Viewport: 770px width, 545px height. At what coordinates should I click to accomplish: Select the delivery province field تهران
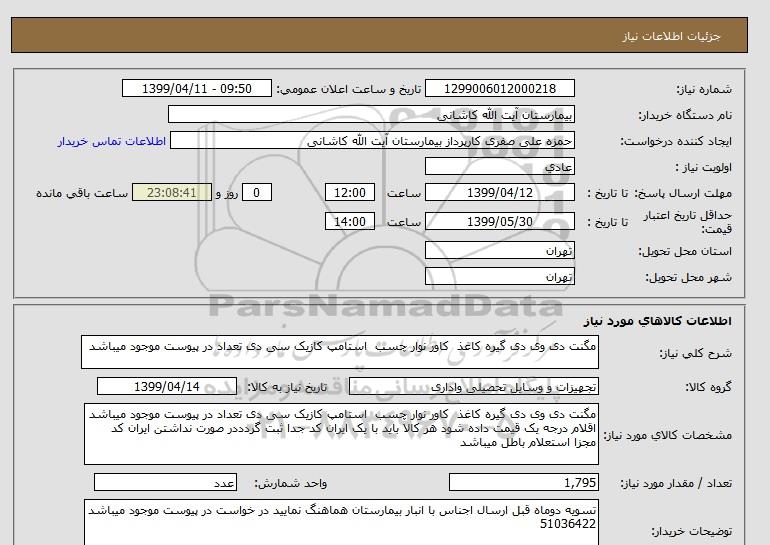click(x=499, y=250)
